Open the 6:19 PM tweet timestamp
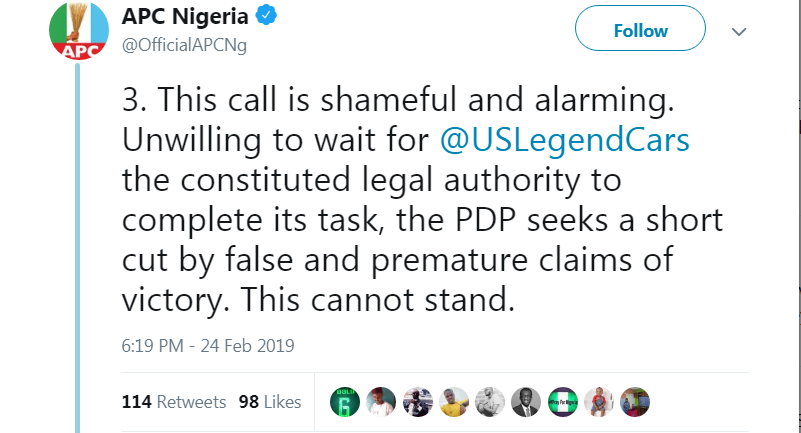Viewport: 801px width, 433px height. click(208, 346)
